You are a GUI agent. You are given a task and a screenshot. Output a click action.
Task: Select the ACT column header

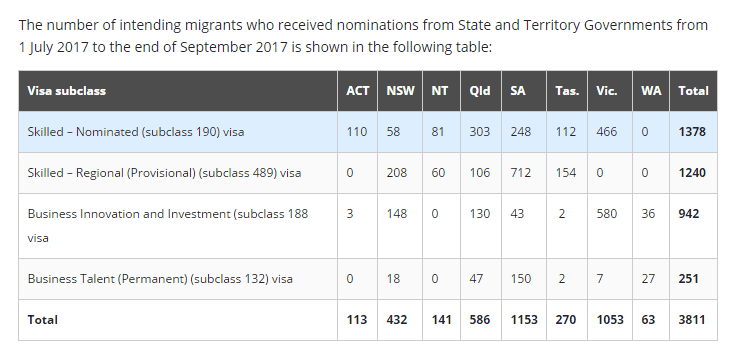tap(357, 91)
